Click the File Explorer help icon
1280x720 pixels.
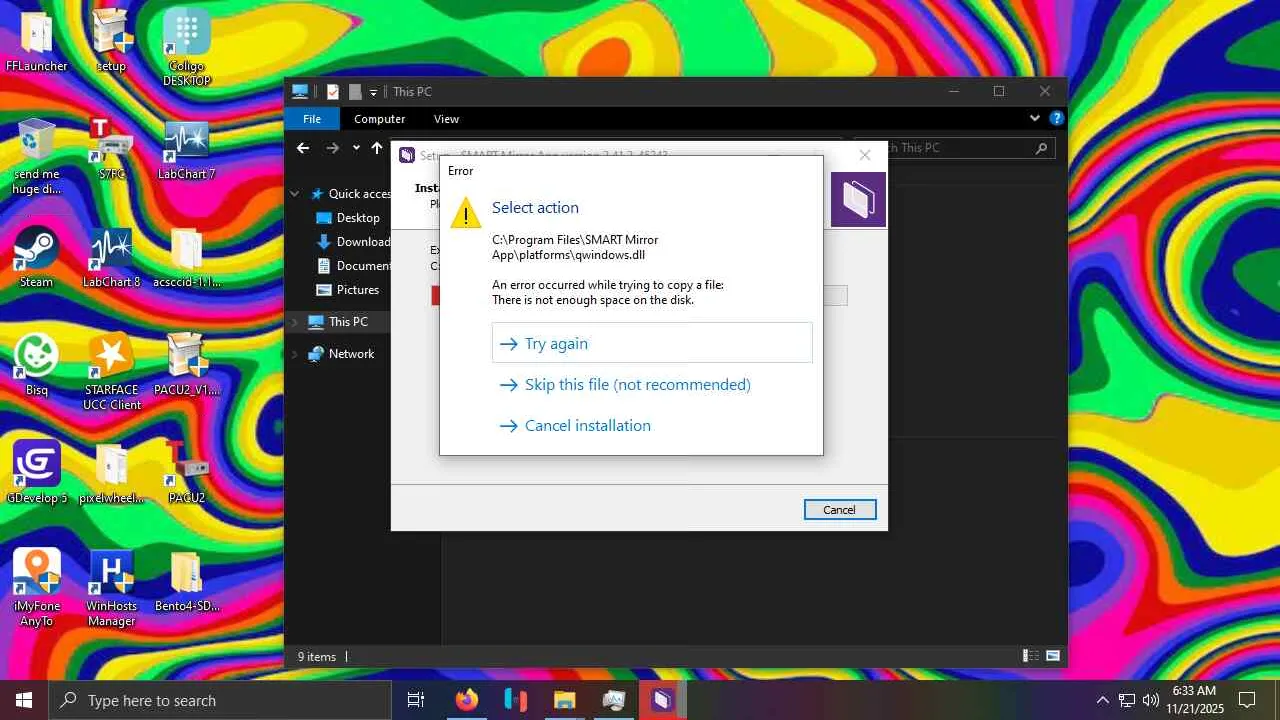(x=1056, y=118)
